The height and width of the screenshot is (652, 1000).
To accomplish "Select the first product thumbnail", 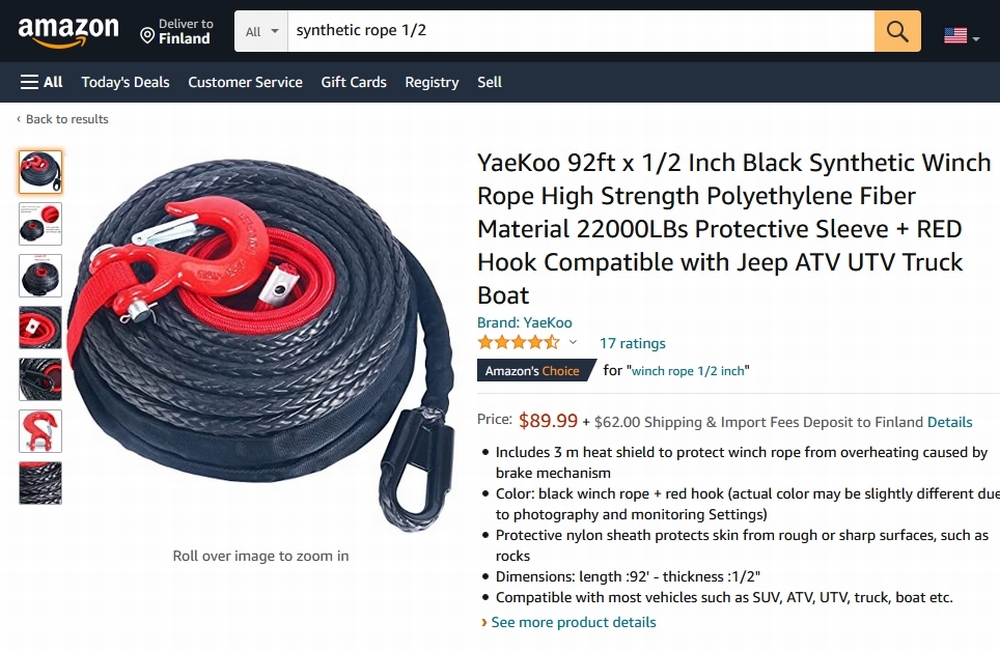I will (x=40, y=172).
